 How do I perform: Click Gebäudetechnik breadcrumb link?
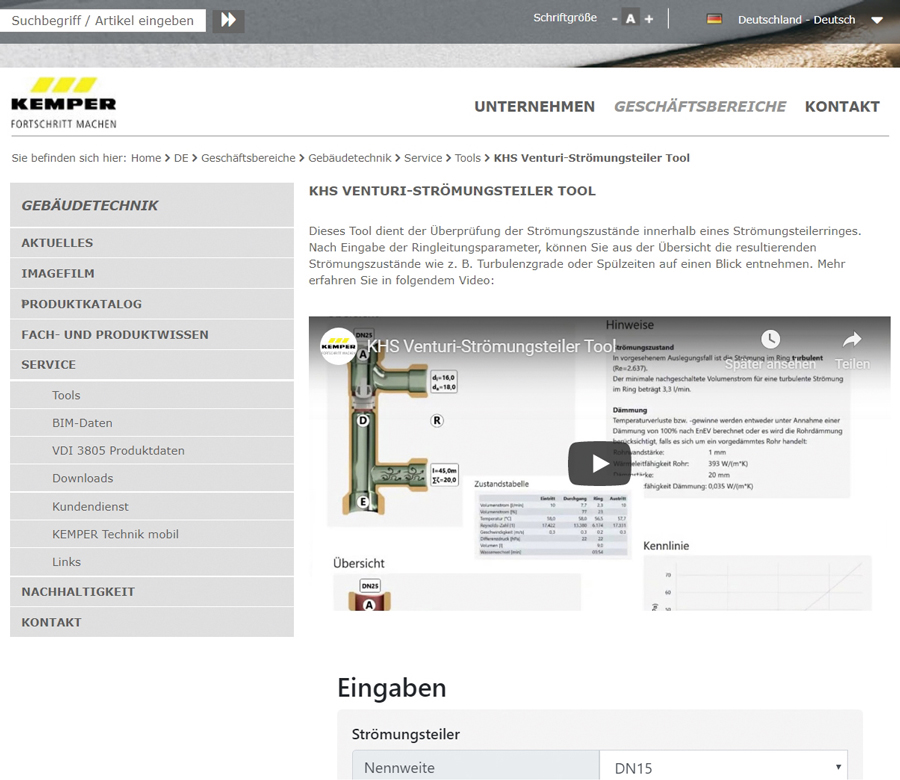click(x=350, y=158)
